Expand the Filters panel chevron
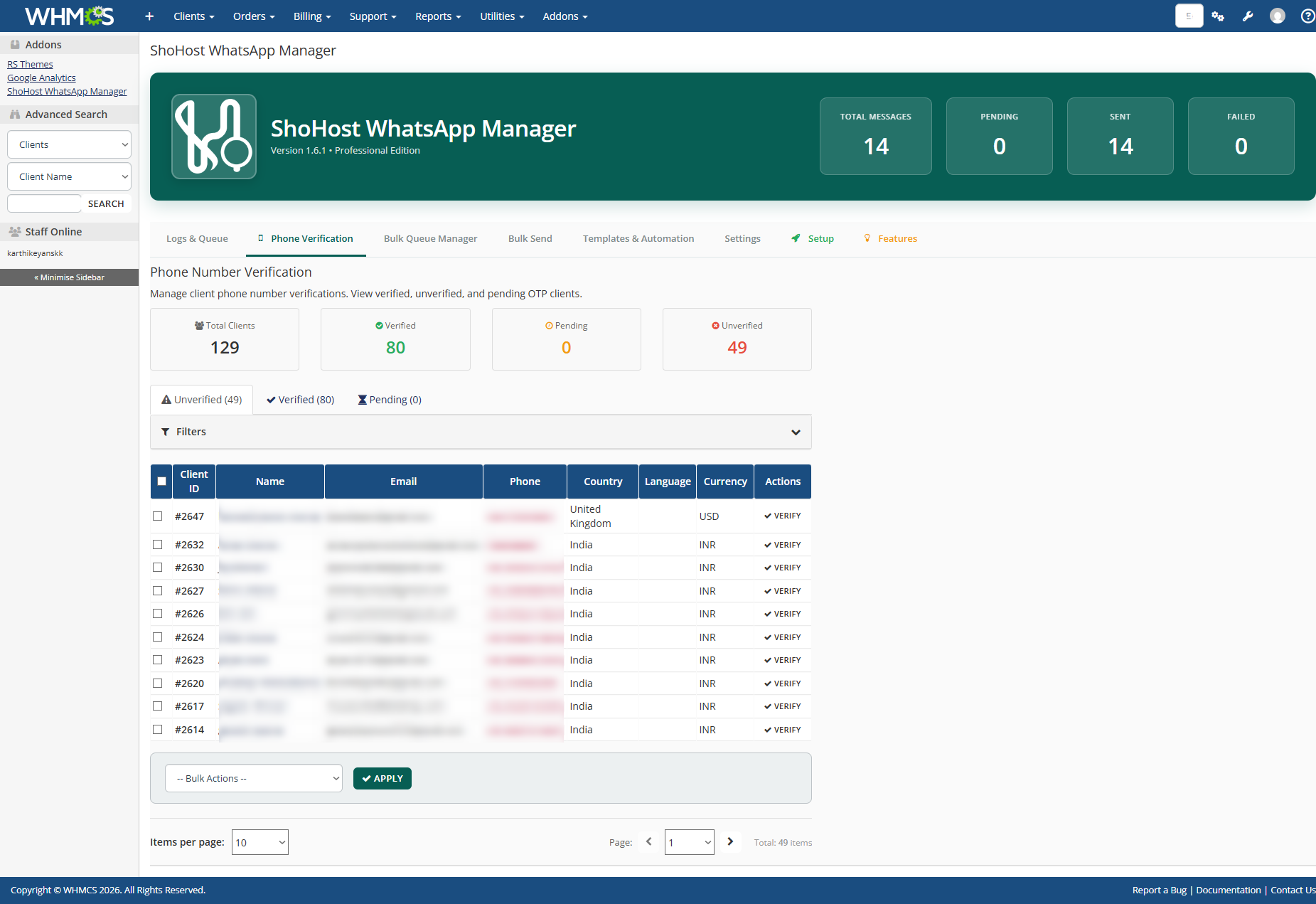This screenshot has height=904, width=1316. point(796,432)
